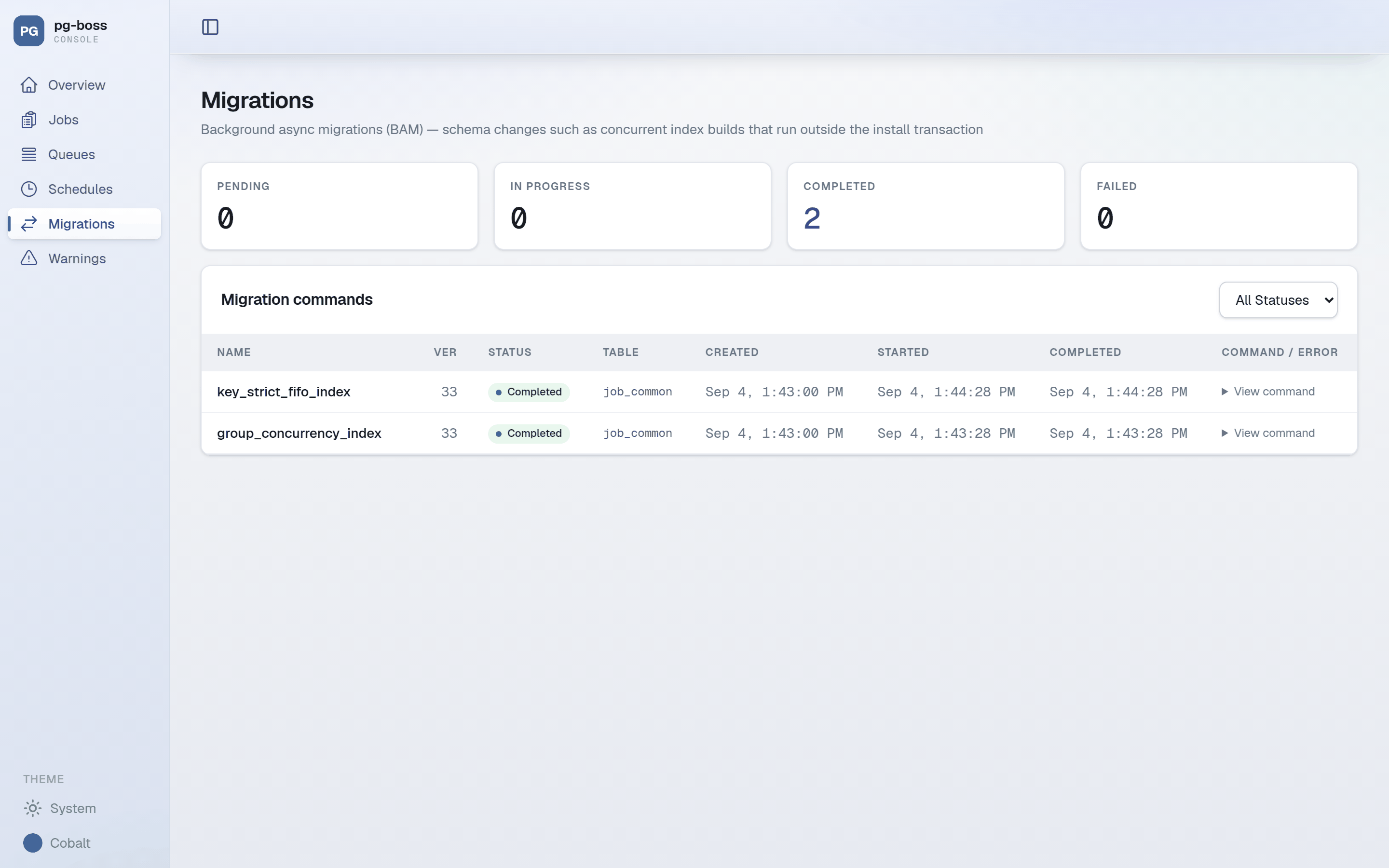The height and width of the screenshot is (868, 1389).
Task: Open the All Statuses dropdown
Action: pos(1278,299)
